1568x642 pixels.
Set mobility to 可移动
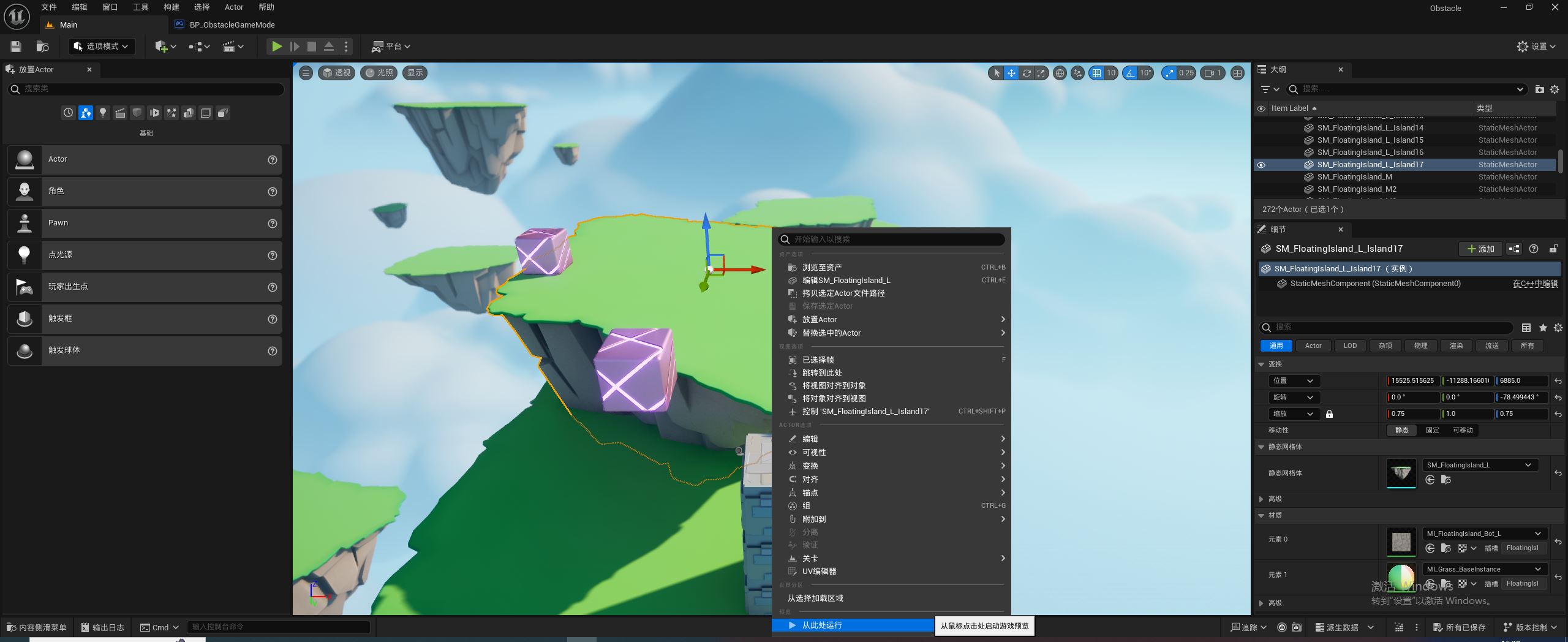pos(1463,431)
